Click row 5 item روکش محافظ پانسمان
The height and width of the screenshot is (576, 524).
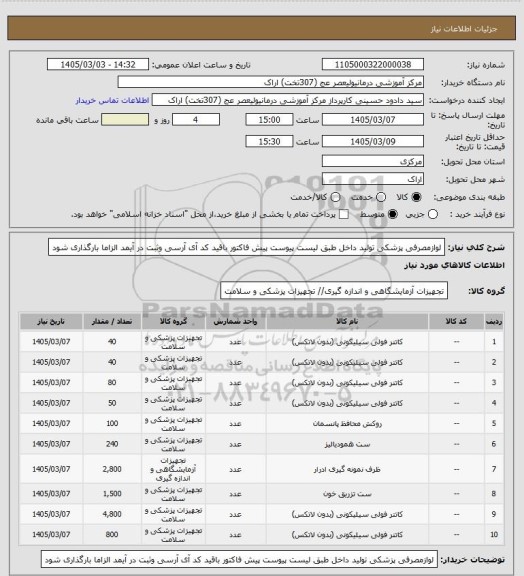pos(347,424)
